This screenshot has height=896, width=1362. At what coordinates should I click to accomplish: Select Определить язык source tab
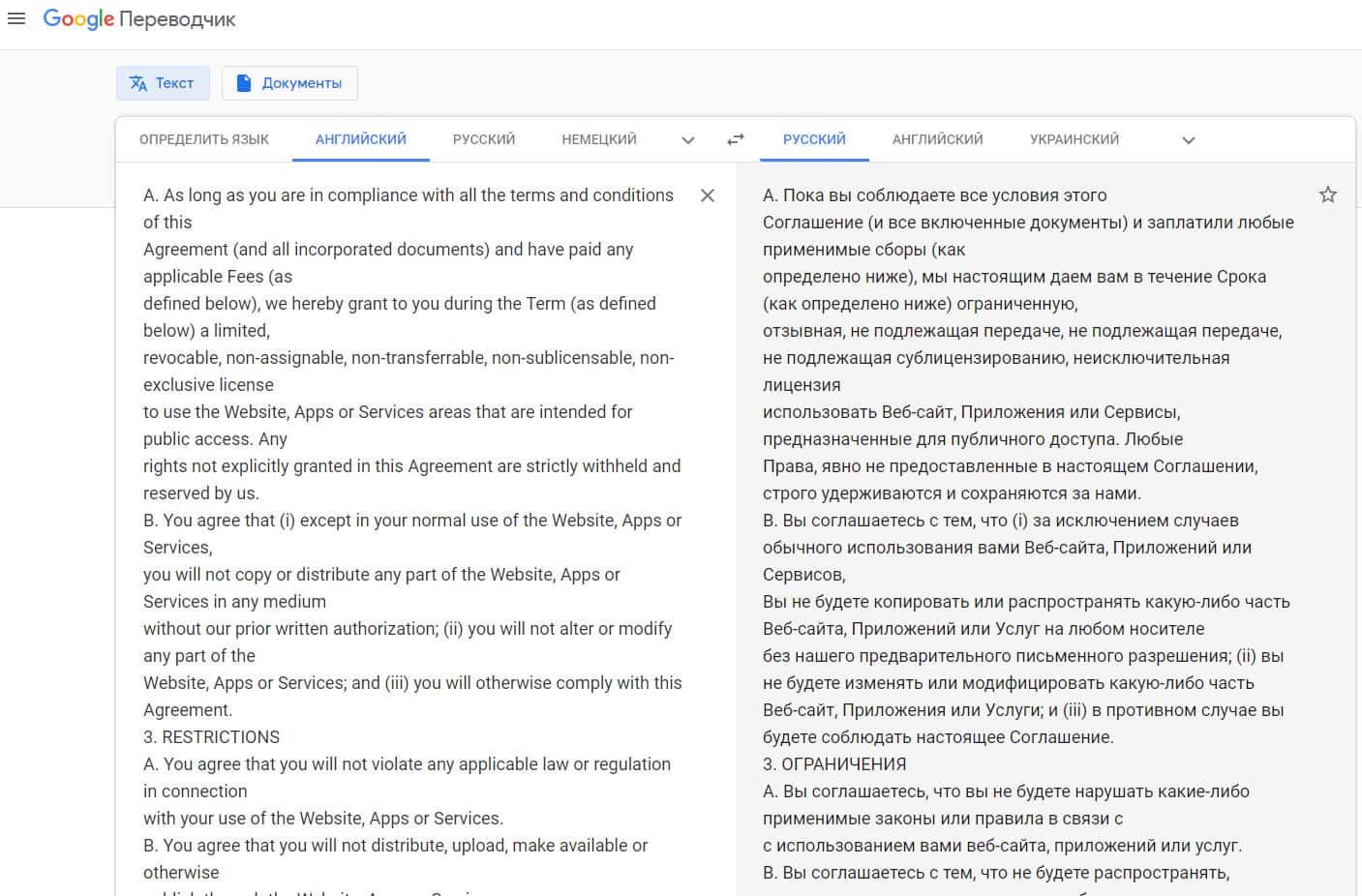(204, 139)
